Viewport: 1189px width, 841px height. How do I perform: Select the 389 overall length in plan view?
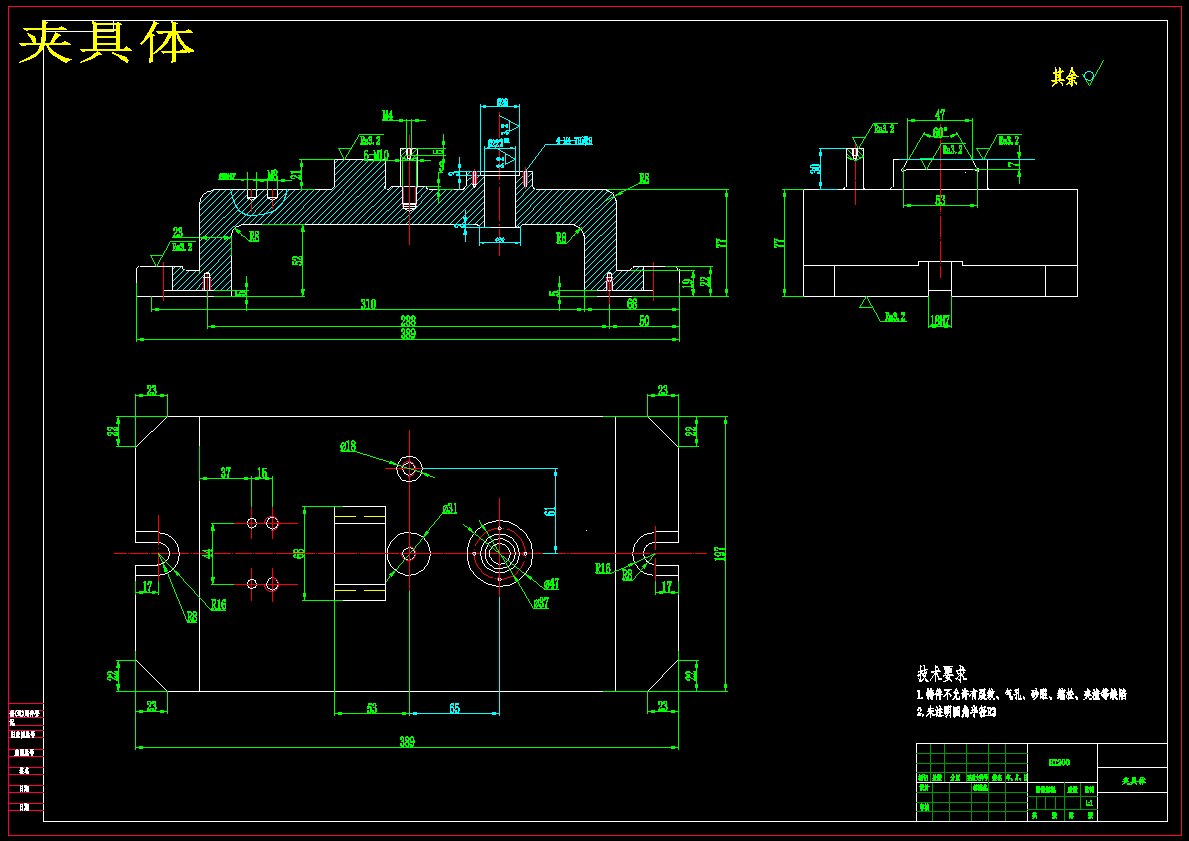407,742
